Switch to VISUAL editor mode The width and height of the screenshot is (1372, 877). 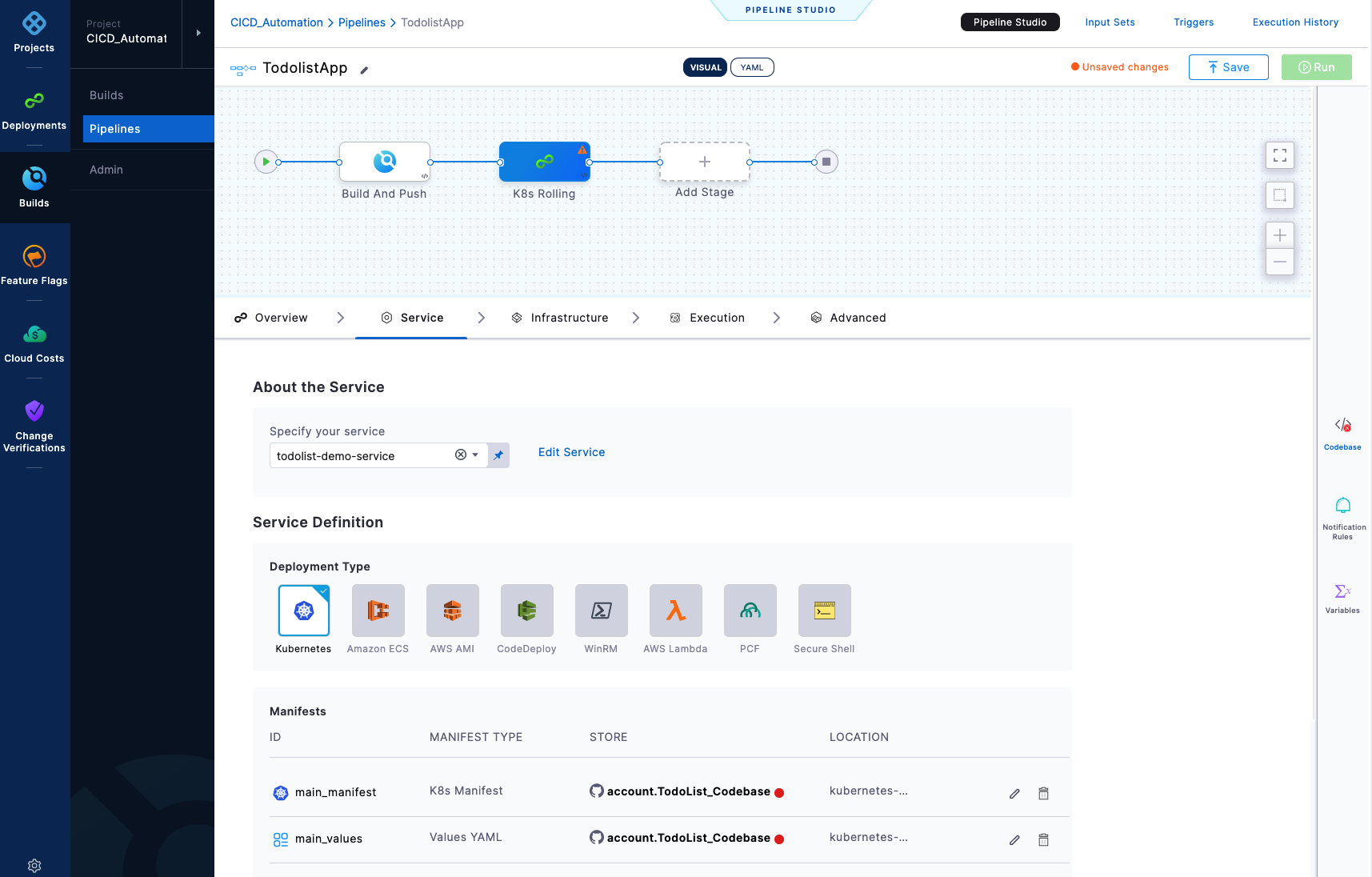pyautogui.click(x=706, y=67)
